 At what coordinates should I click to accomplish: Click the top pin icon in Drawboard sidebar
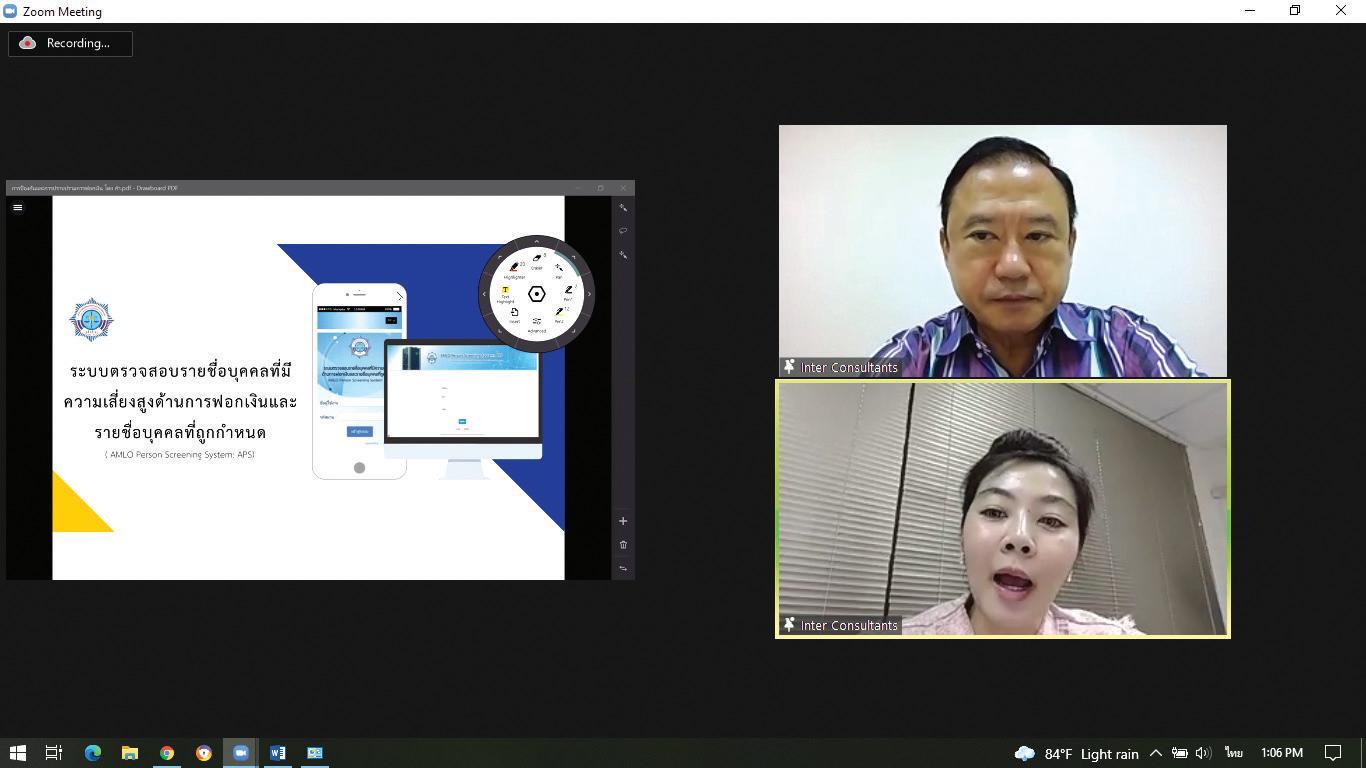click(x=623, y=208)
